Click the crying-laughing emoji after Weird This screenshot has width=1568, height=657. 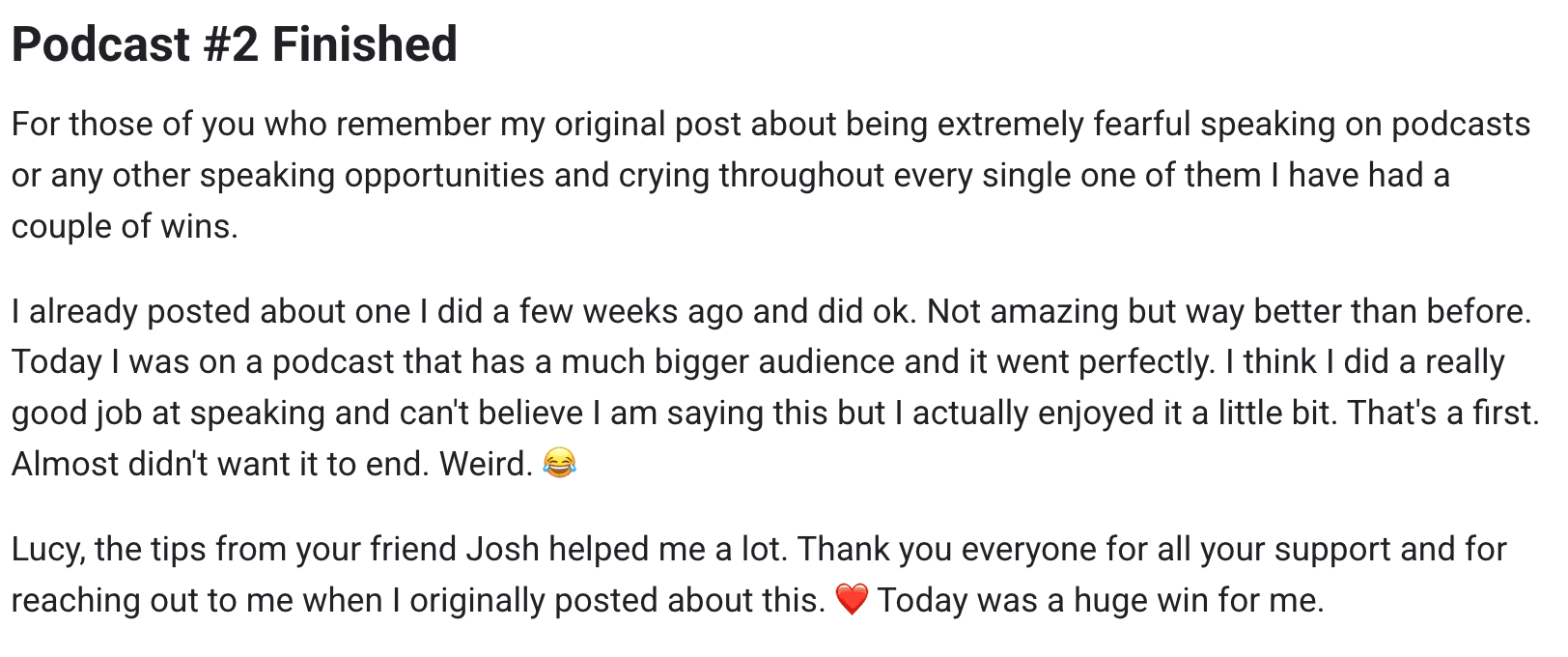559,464
